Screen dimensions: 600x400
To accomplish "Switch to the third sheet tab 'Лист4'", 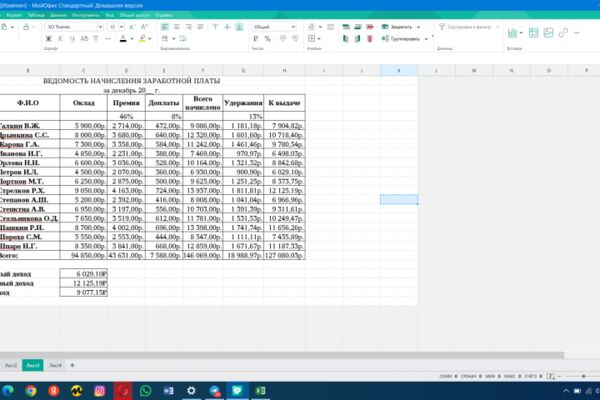I will pyautogui.click(x=55, y=365).
